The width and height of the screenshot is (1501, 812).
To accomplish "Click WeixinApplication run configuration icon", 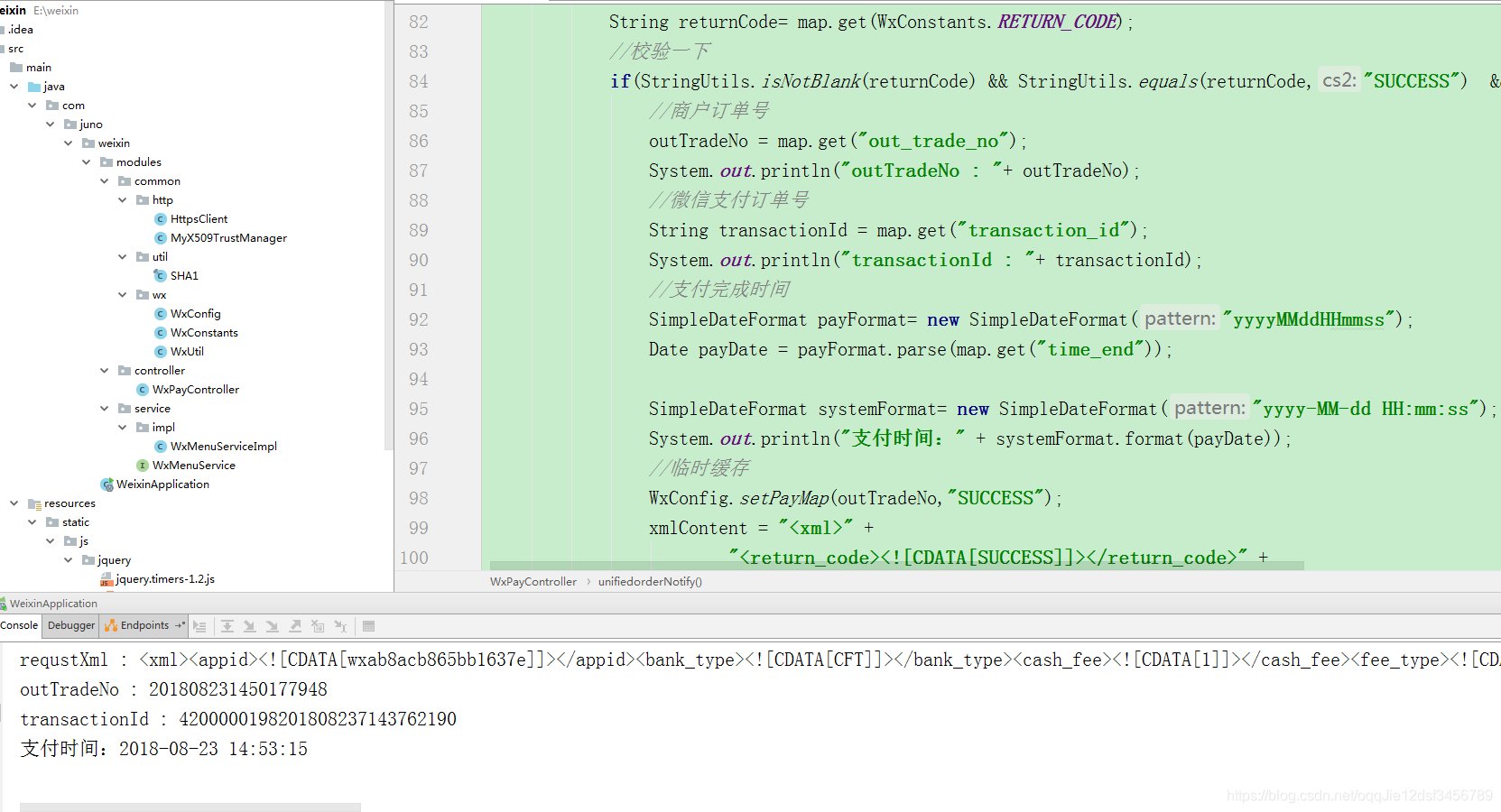I will [x=4, y=604].
